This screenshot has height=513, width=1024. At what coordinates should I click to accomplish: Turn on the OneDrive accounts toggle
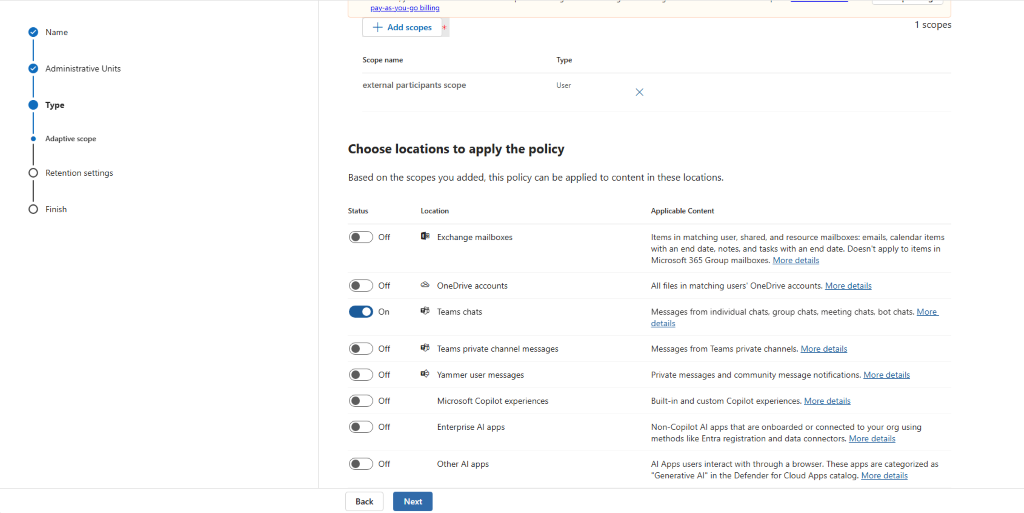pyautogui.click(x=360, y=285)
